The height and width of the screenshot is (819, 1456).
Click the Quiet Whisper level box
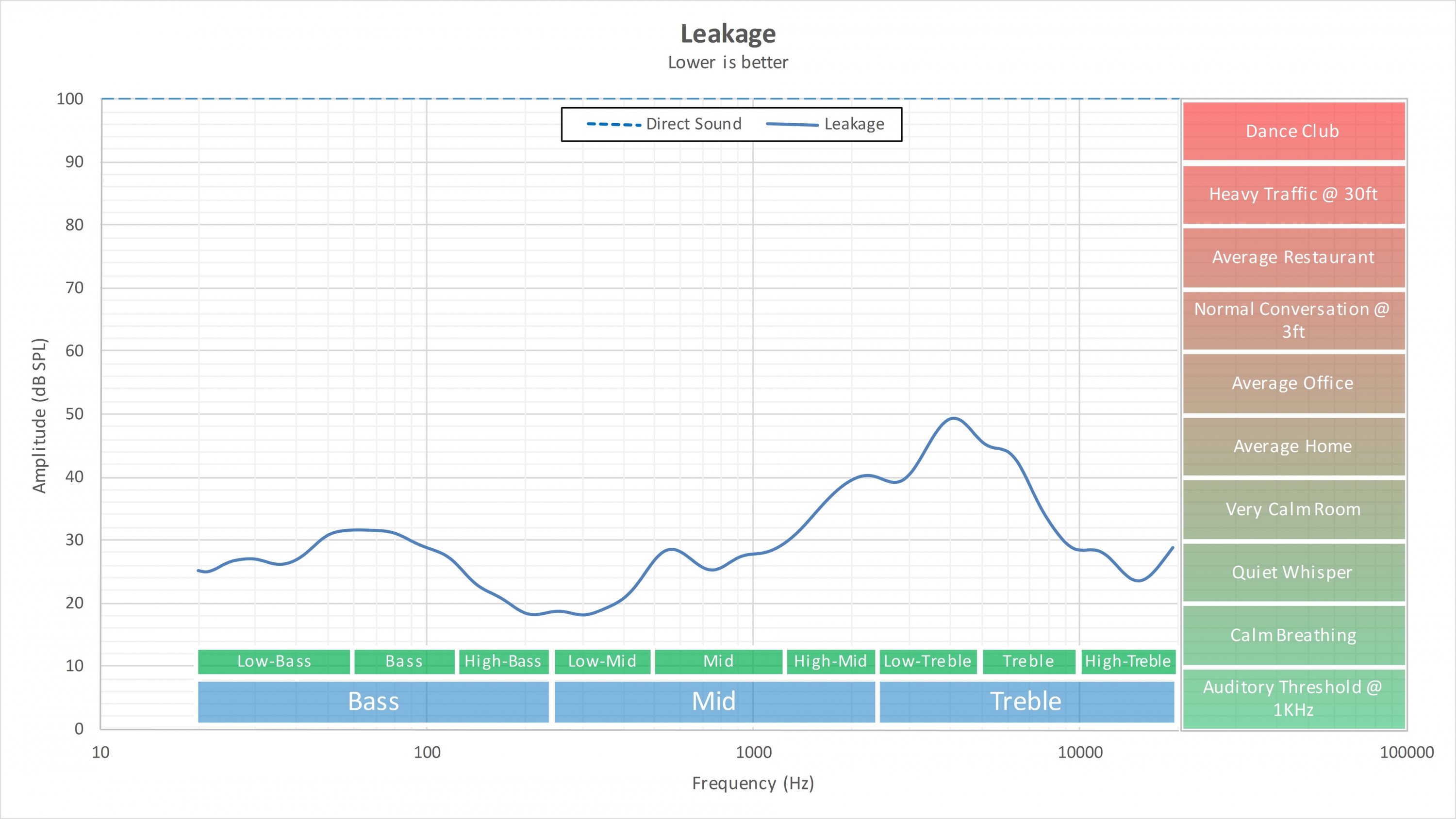point(1293,572)
